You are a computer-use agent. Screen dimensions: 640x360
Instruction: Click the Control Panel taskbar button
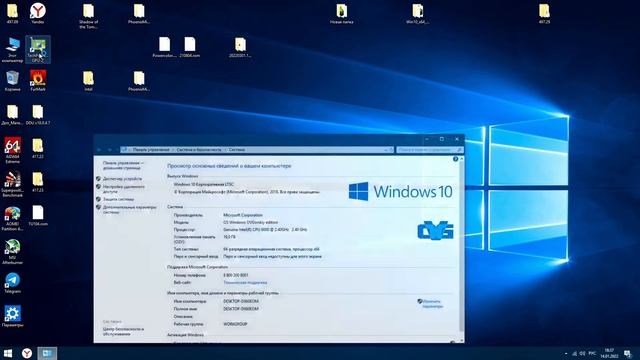47,353
